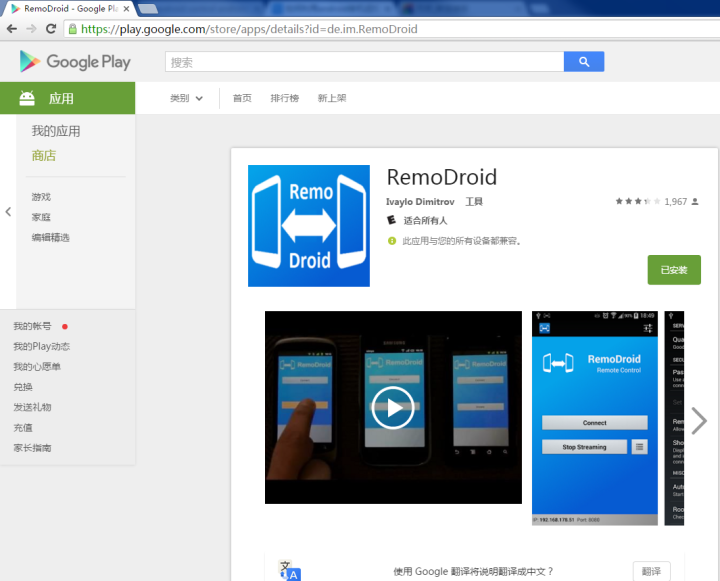The height and width of the screenshot is (581, 720).
Task: Click the 1,967 ratings count
Action: tap(676, 202)
